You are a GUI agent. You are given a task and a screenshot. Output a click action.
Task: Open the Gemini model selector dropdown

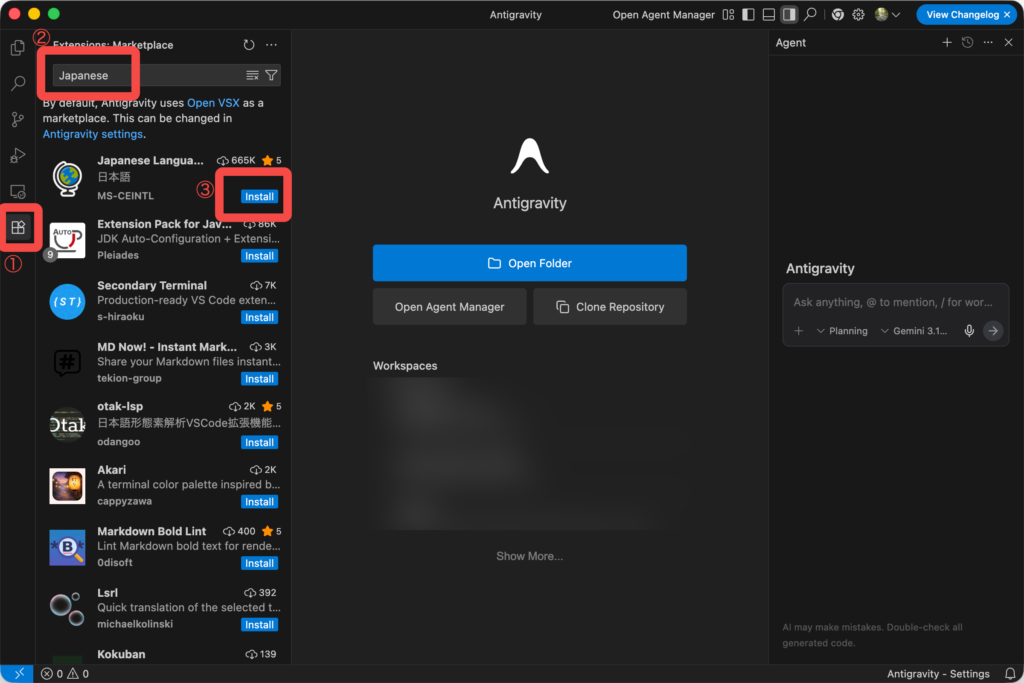(x=913, y=331)
